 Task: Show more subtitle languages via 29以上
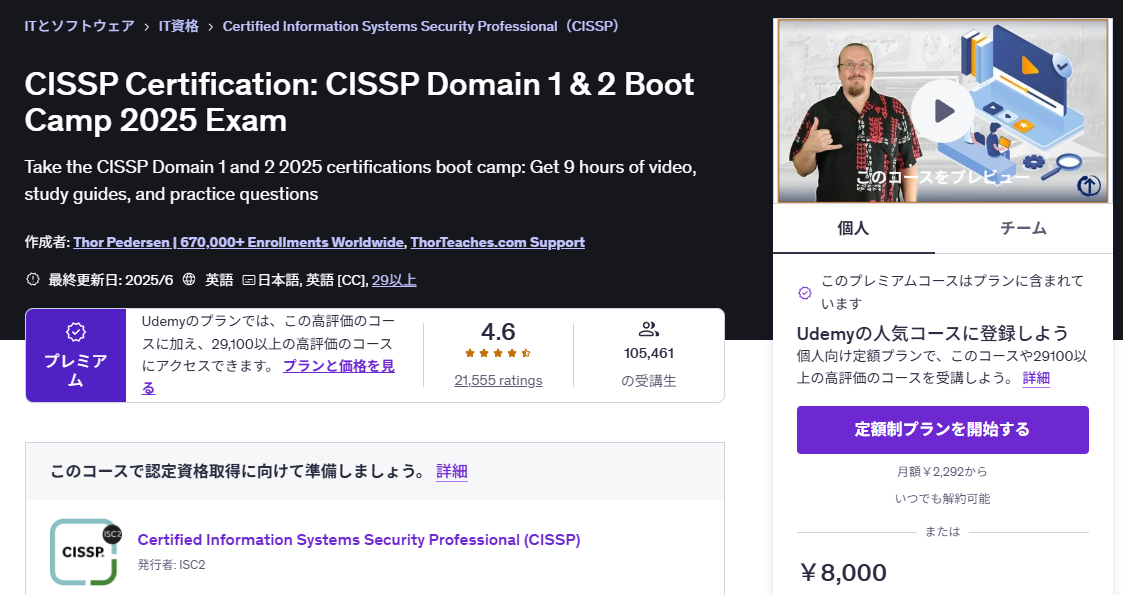(394, 280)
